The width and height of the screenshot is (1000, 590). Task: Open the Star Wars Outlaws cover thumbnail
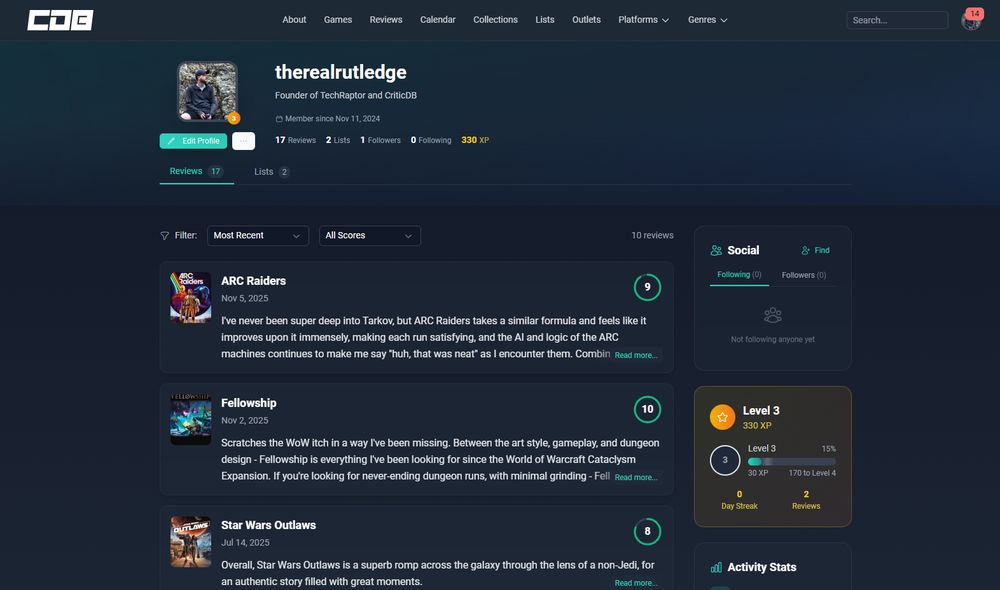pyautogui.click(x=191, y=542)
